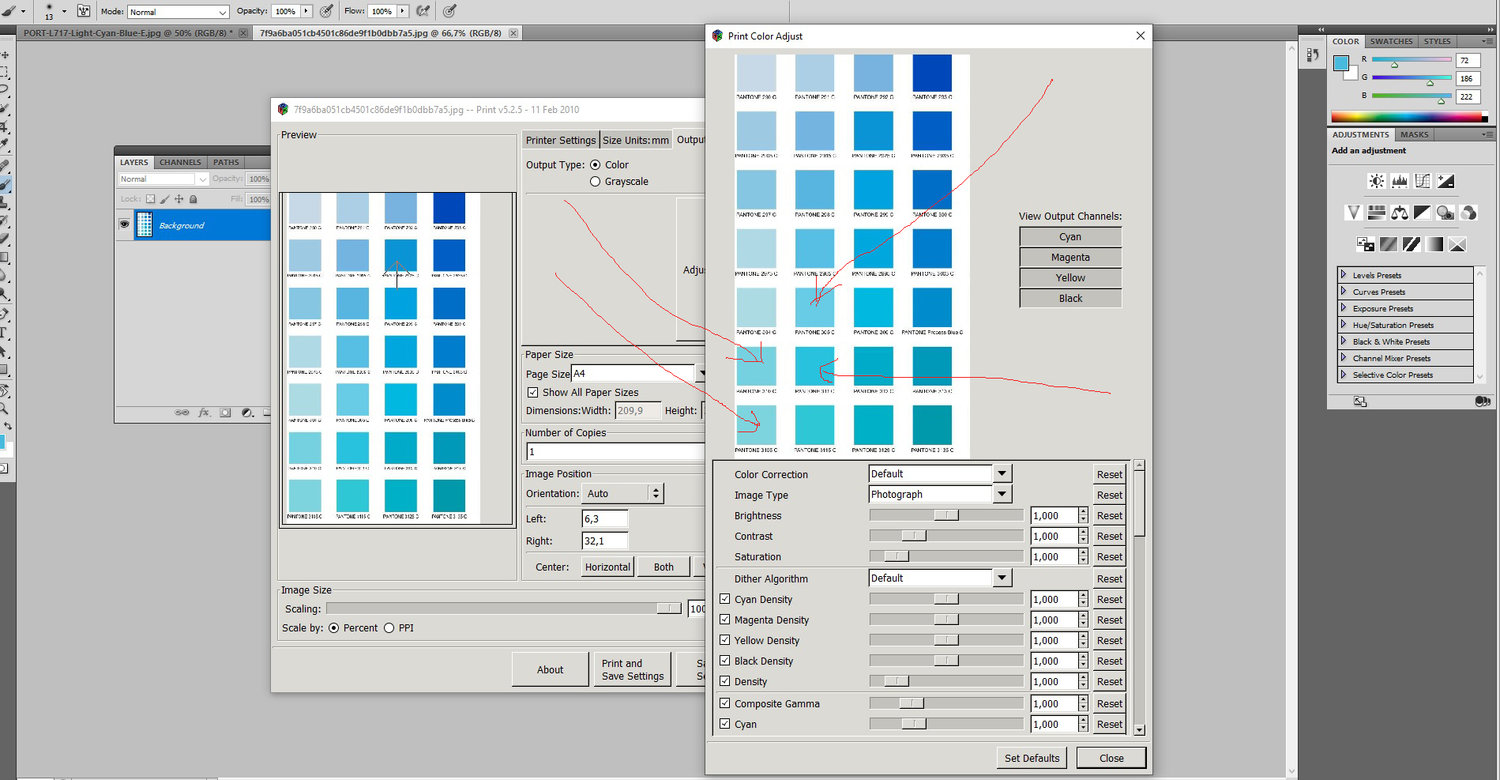Add a Black & White adjustment
Screen dimensions: 1500x780
click(1422, 212)
